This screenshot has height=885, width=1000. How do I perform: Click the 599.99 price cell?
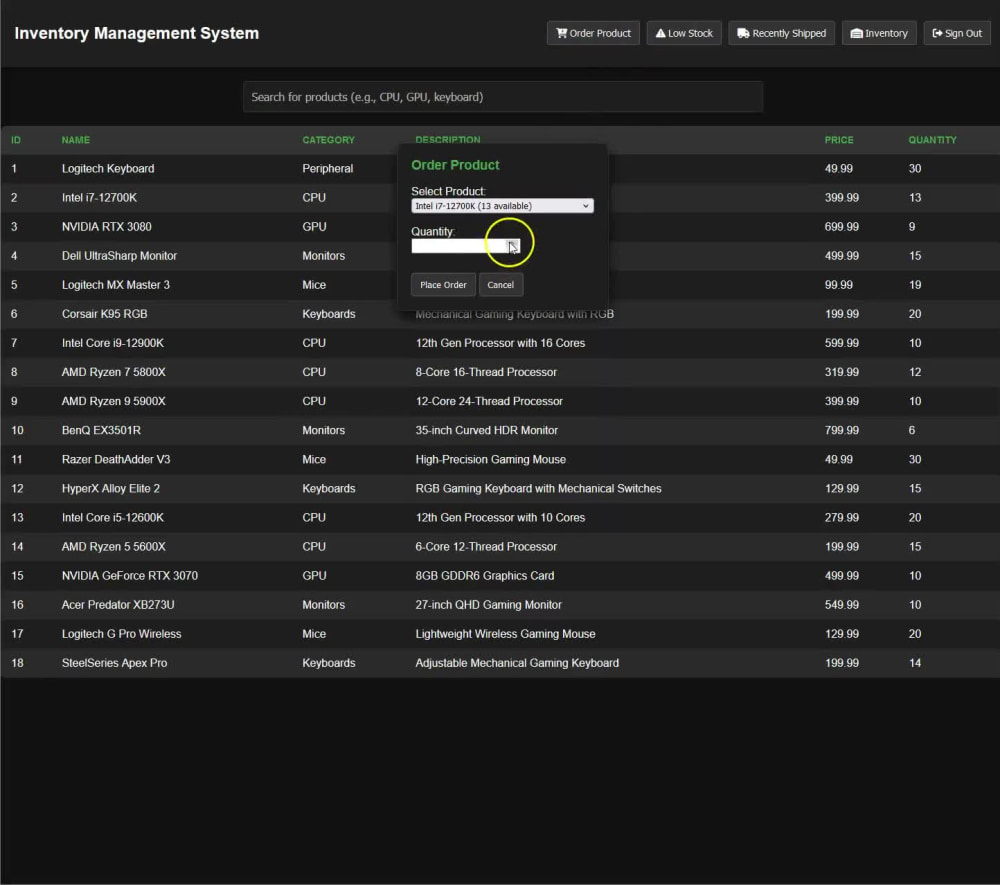(x=841, y=343)
